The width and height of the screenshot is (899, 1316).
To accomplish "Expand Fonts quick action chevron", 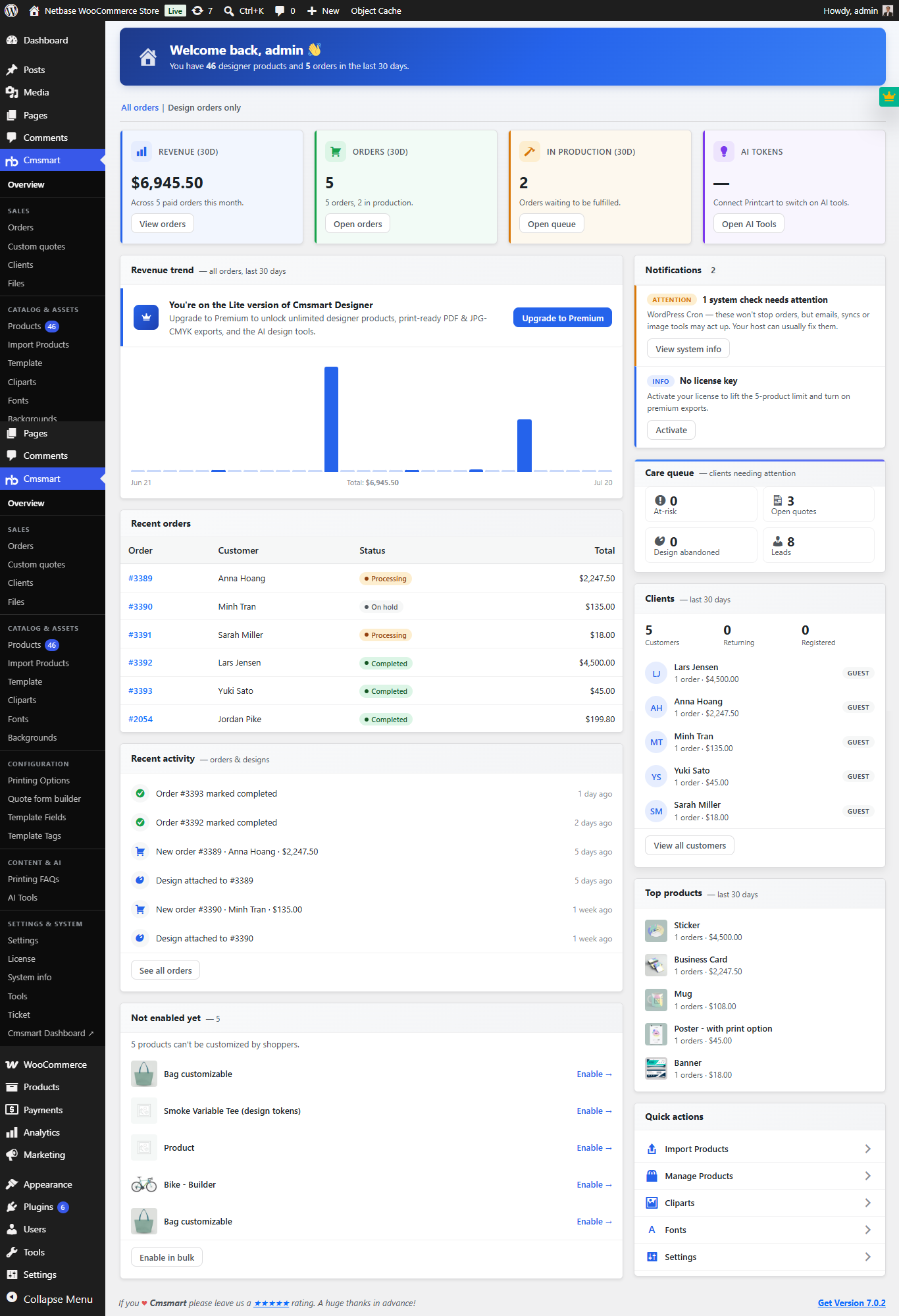I will pyautogui.click(x=867, y=1230).
